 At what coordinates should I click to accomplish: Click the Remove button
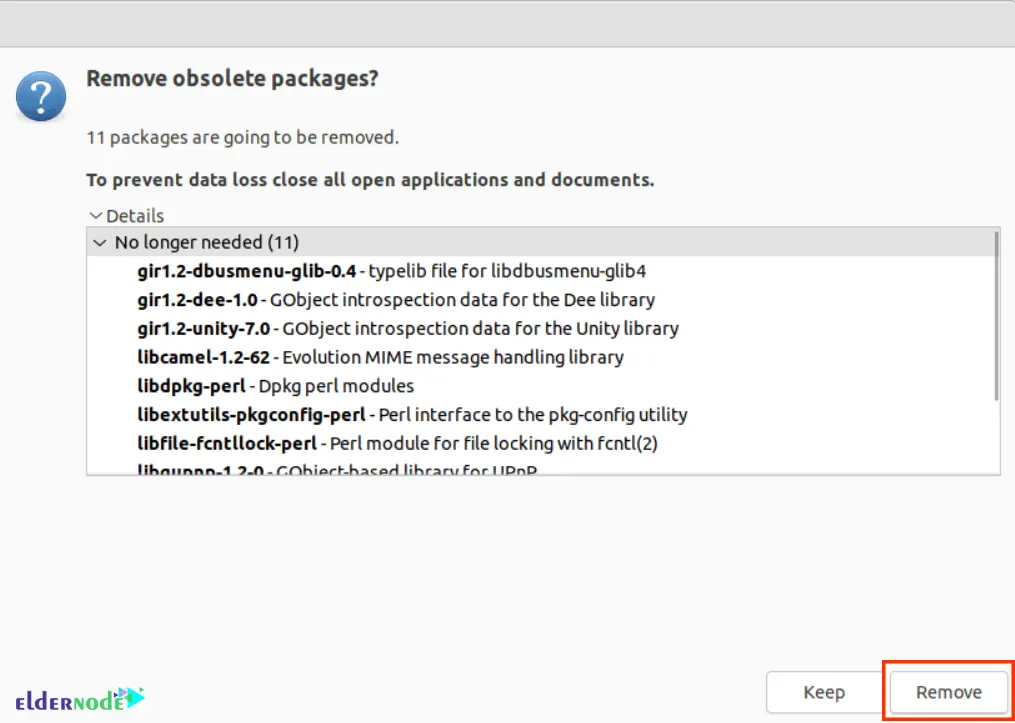pos(947,691)
